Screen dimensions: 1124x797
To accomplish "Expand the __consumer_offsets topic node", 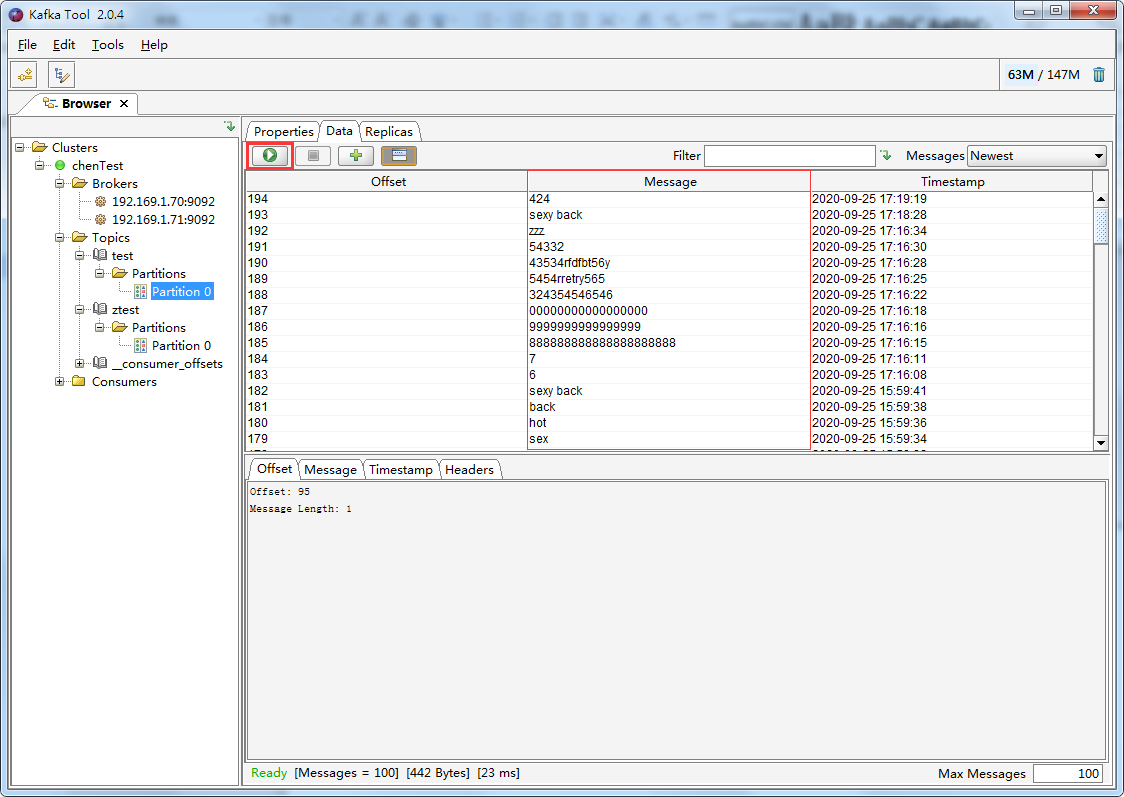I will pyautogui.click(x=80, y=363).
